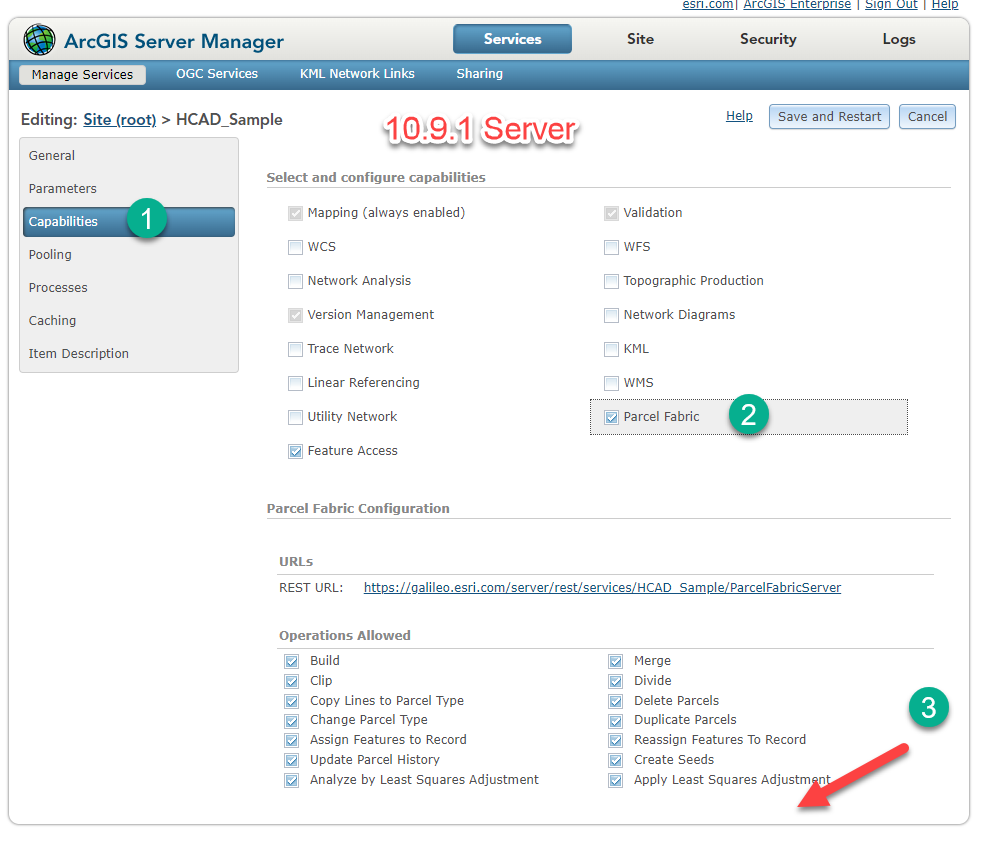Uncheck Feature Access capability
983x845 pixels.
(x=295, y=451)
